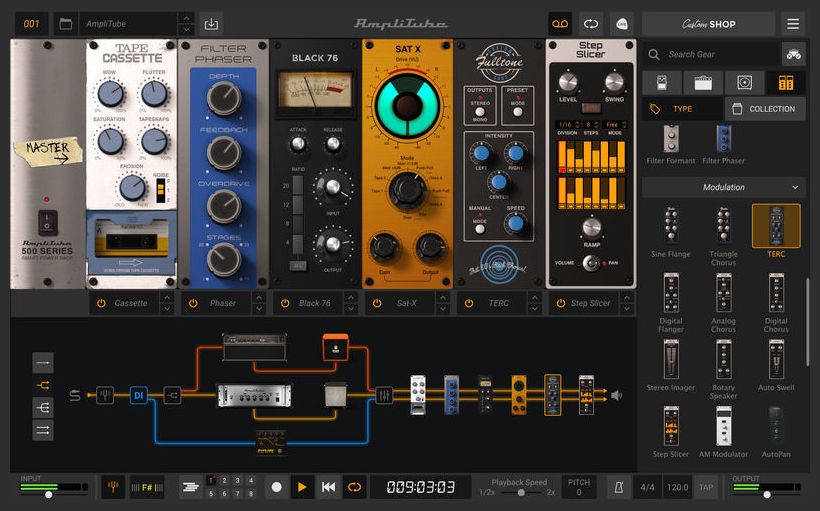The height and width of the screenshot is (511, 820).
Task: Toggle the TERC stereo/mono output switch
Action: [480, 111]
